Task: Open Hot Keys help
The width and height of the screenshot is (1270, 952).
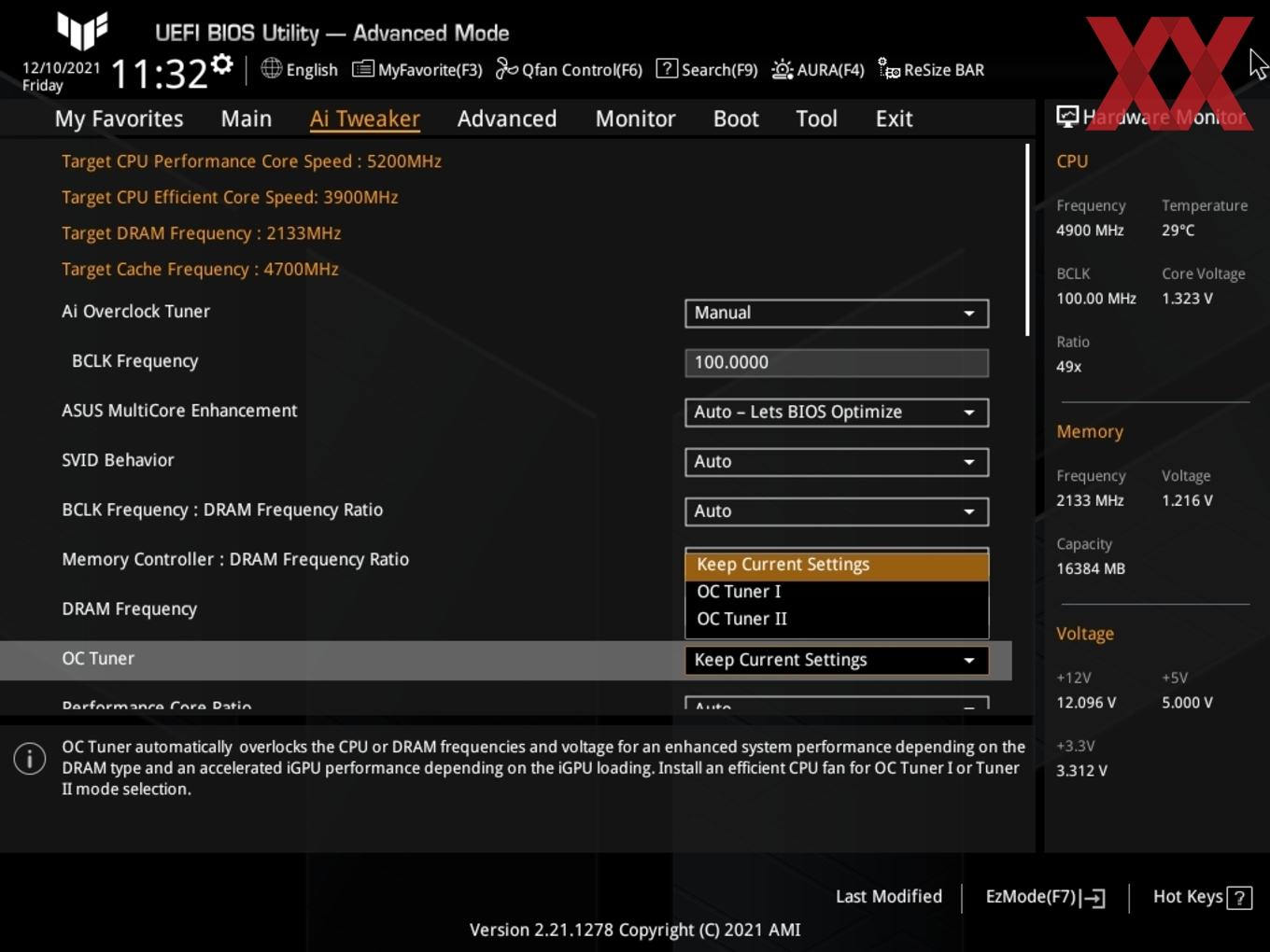Action: coord(1202,897)
